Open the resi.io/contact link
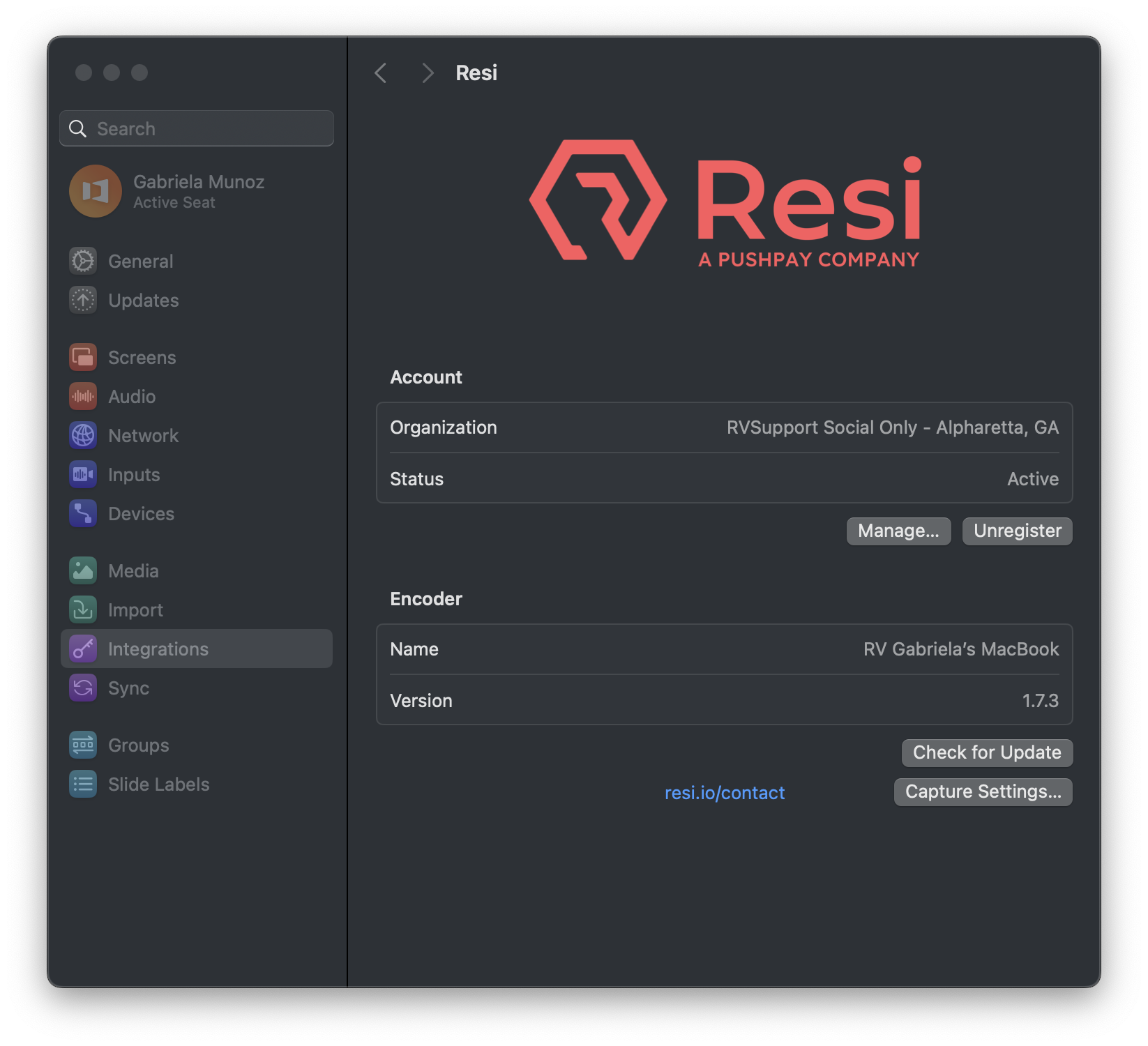The image size is (1148, 1046). 725,792
